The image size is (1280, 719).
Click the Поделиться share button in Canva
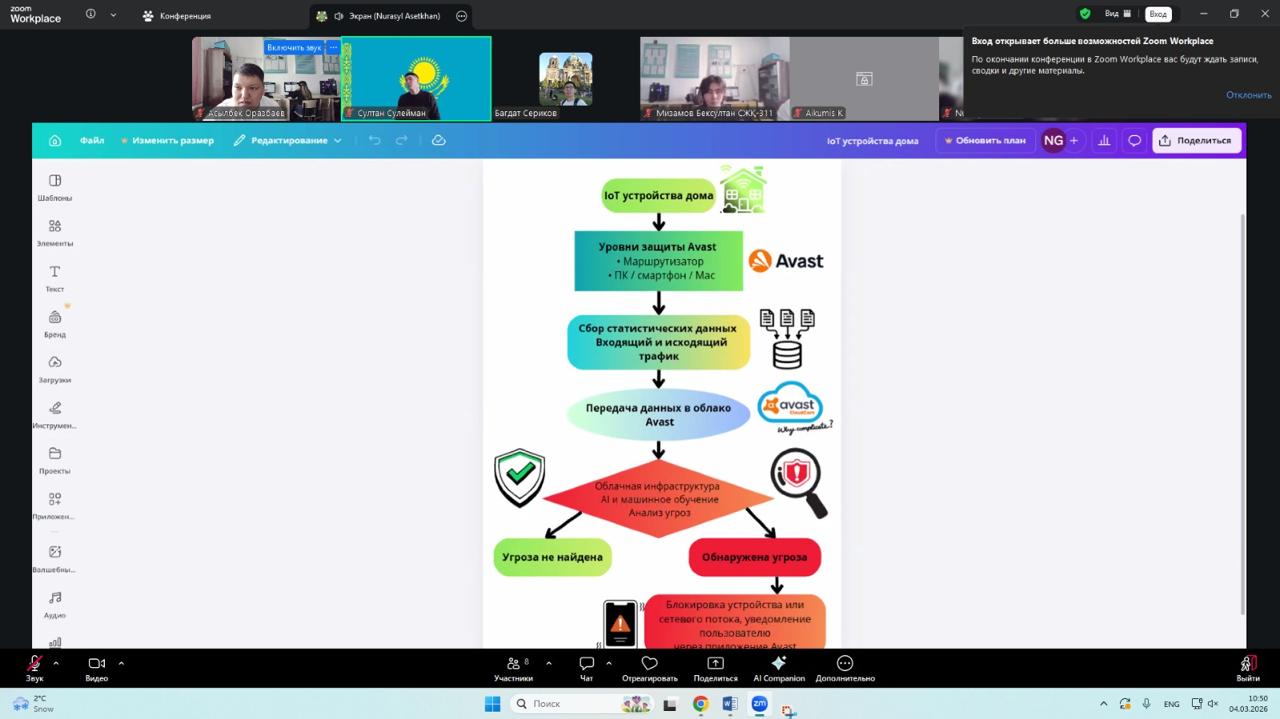point(1196,141)
